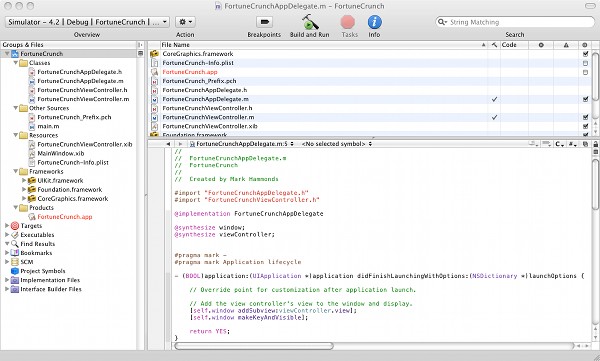Click the Implementation Files smart folder icon

point(15,280)
